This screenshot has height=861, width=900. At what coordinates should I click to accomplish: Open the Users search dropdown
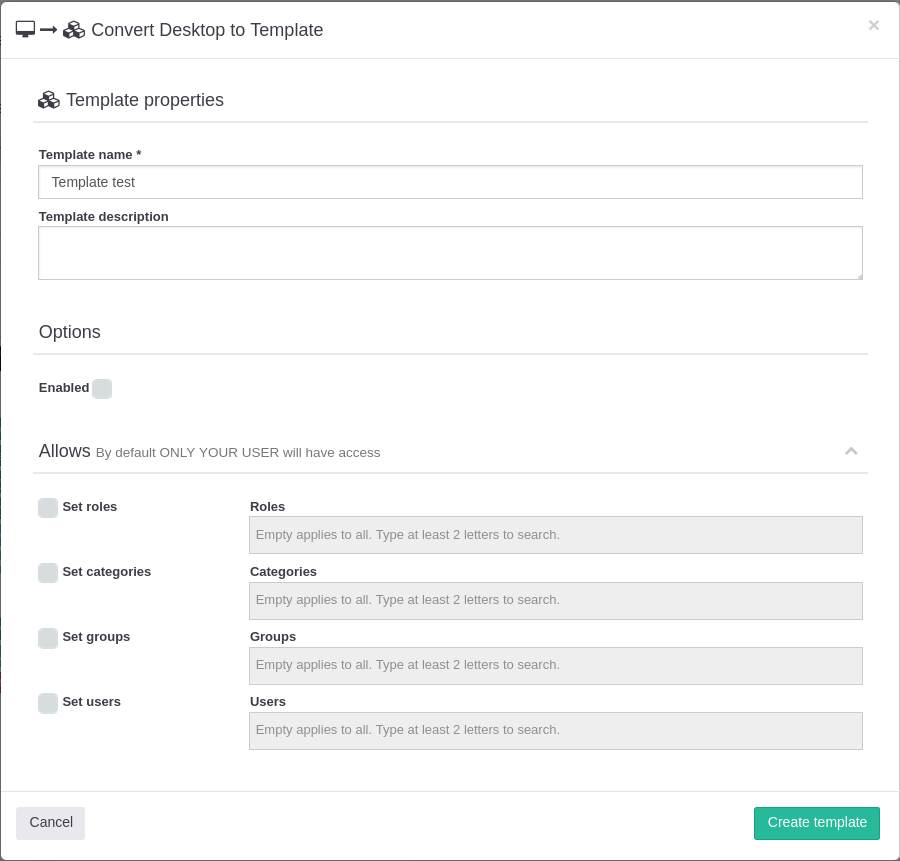tap(555, 730)
